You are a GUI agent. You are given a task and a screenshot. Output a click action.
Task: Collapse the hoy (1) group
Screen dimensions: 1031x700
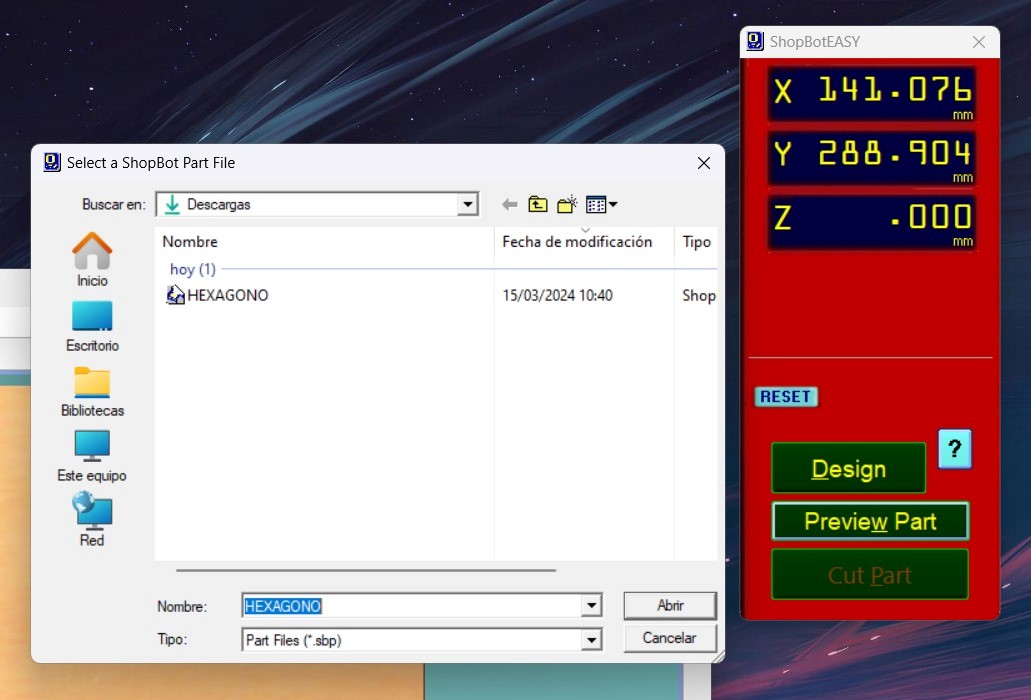[193, 269]
